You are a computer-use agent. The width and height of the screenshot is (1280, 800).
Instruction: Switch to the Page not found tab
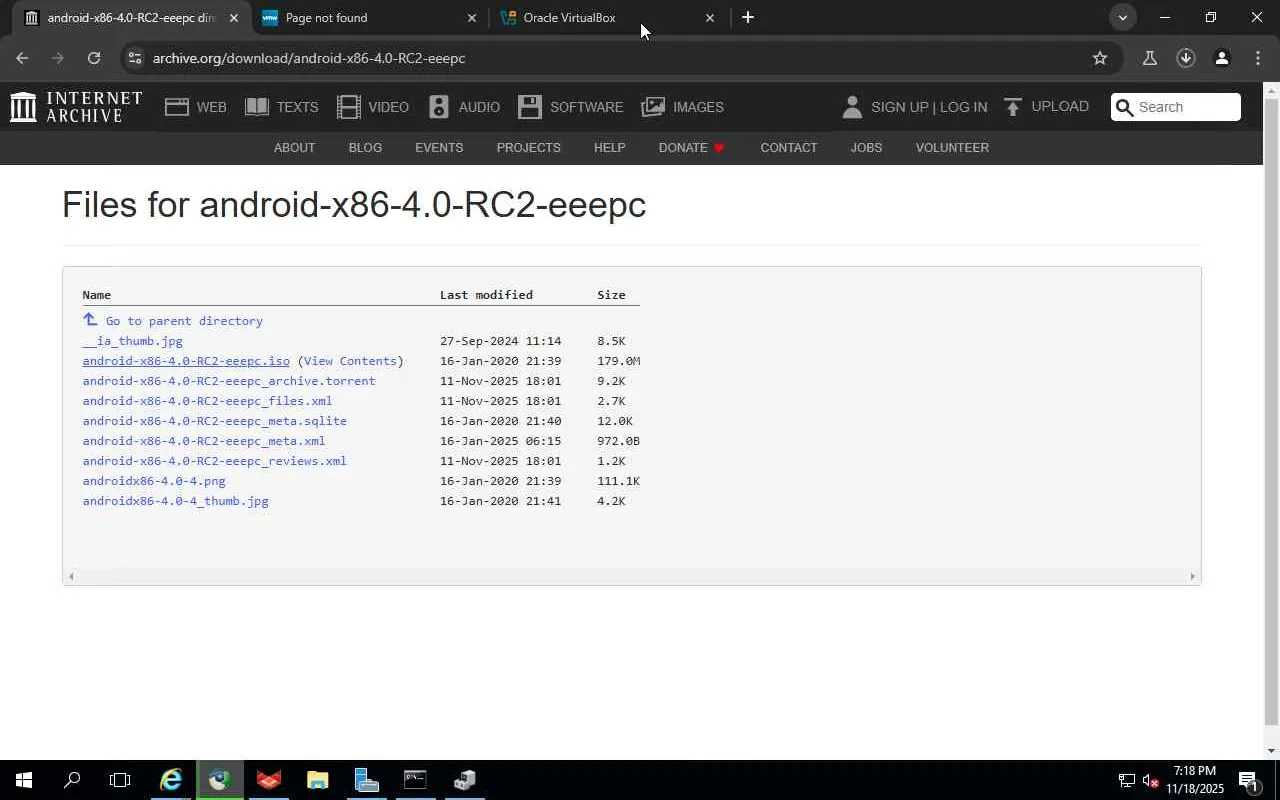click(370, 17)
